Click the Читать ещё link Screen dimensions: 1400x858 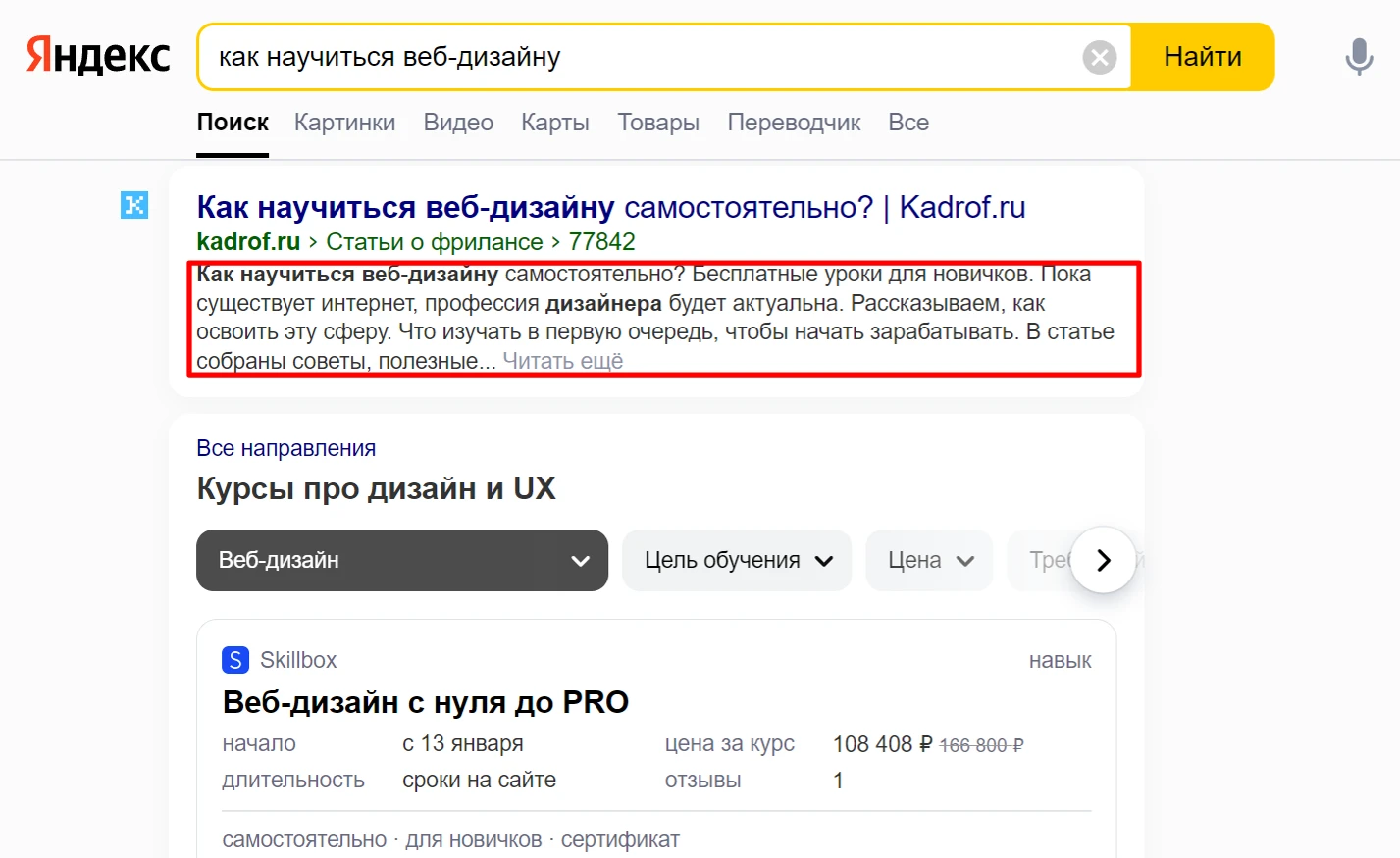click(562, 360)
